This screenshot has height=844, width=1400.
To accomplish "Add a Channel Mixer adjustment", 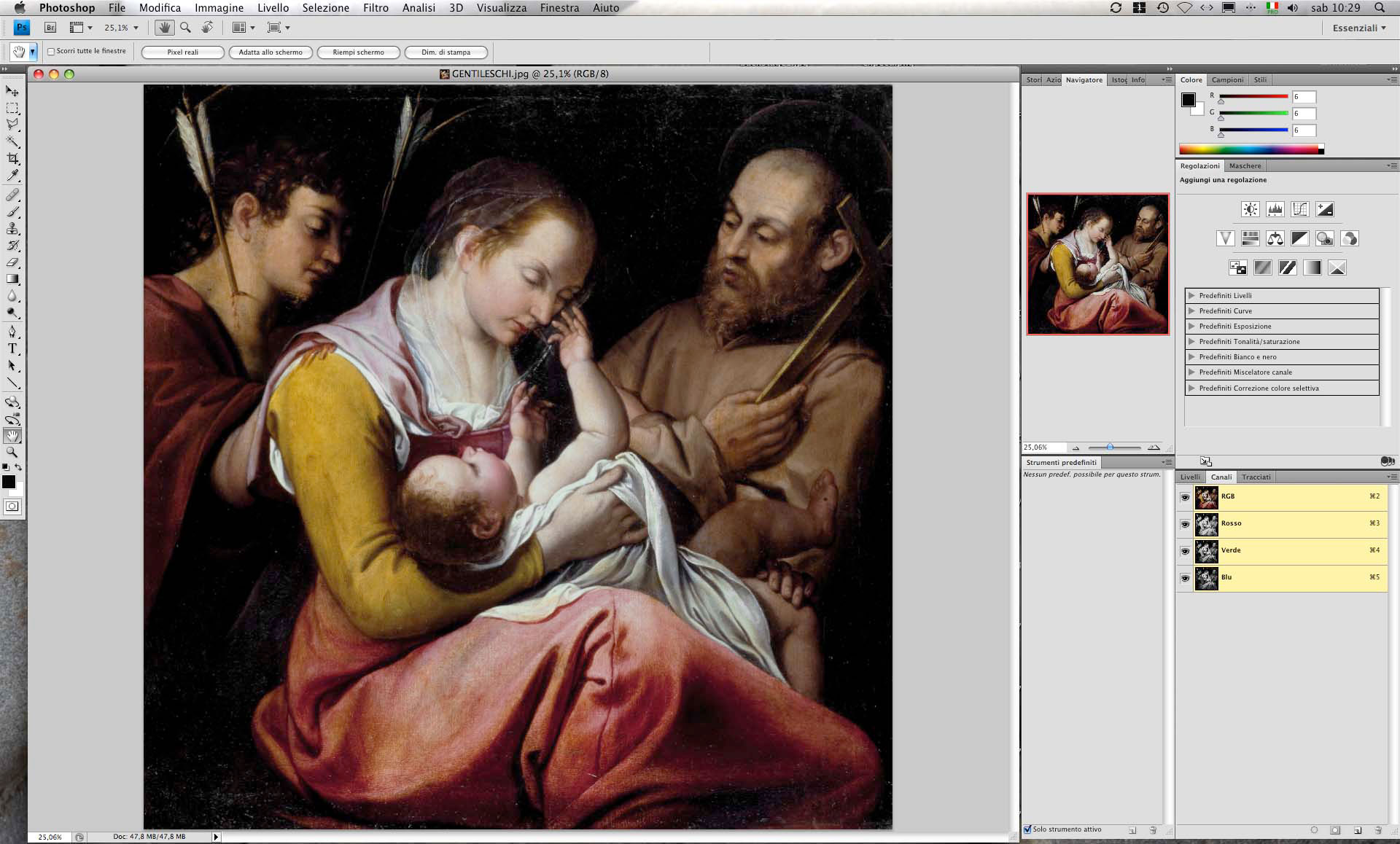I will (x=1349, y=238).
